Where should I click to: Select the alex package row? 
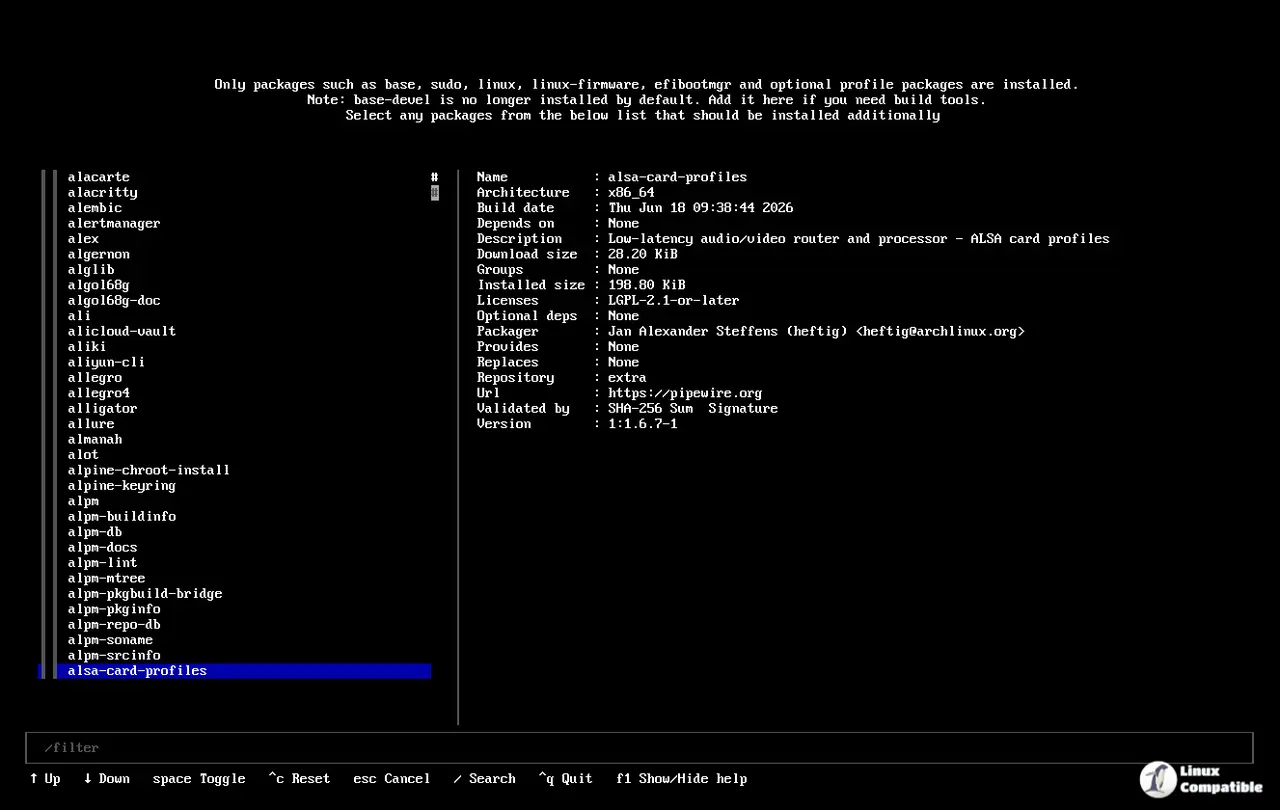[83, 239]
